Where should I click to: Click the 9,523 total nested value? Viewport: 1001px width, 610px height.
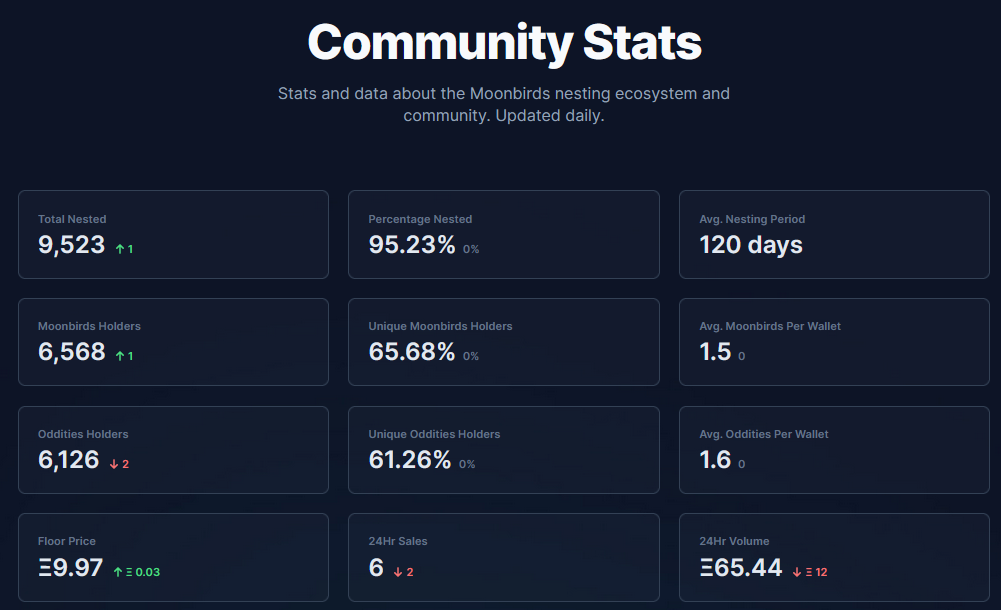[x=72, y=245]
